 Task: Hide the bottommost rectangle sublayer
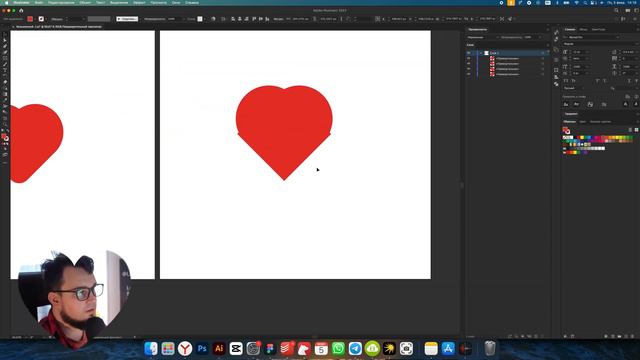(468, 74)
